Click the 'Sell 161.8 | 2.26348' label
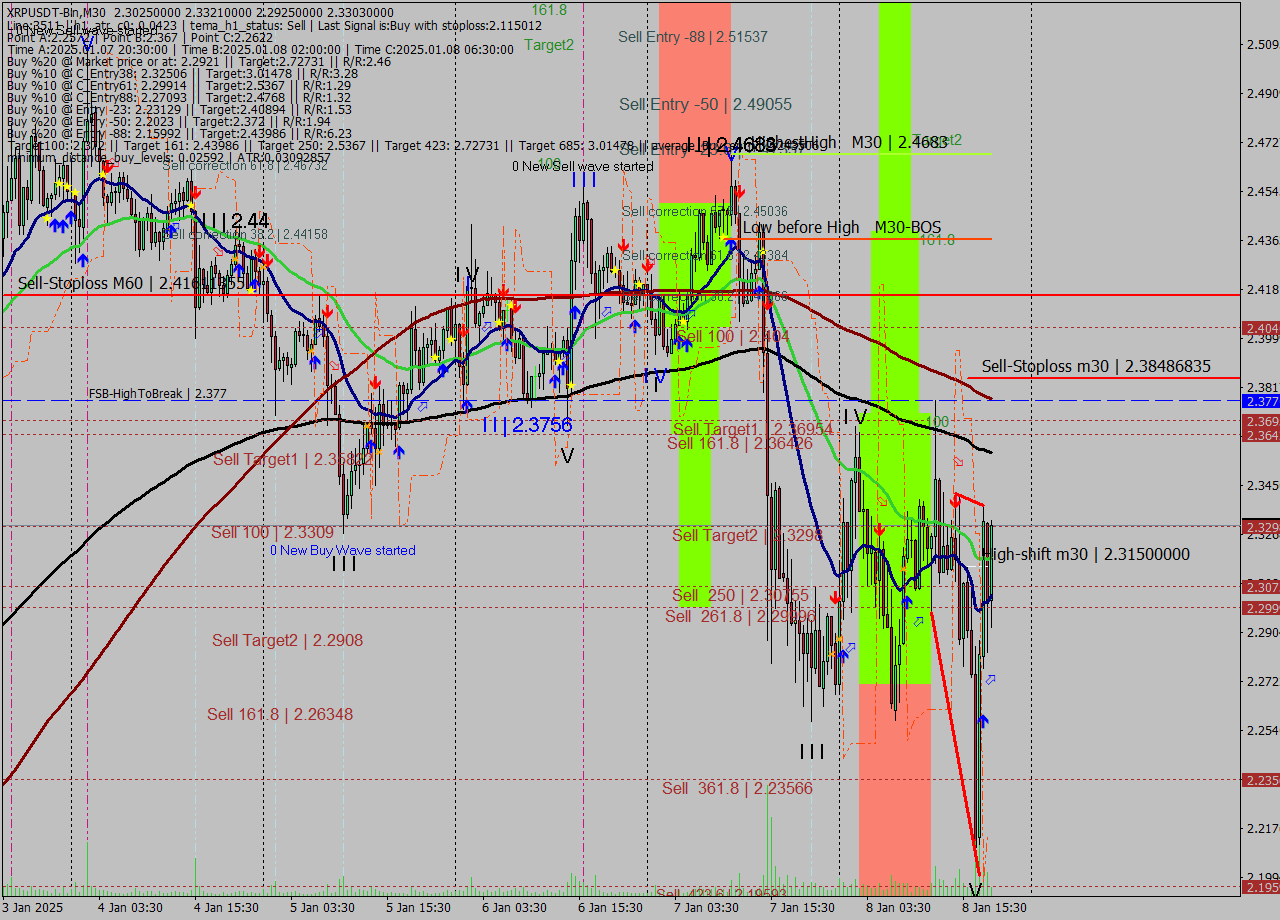This screenshot has height=920, width=1280. (x=280, y=714)
